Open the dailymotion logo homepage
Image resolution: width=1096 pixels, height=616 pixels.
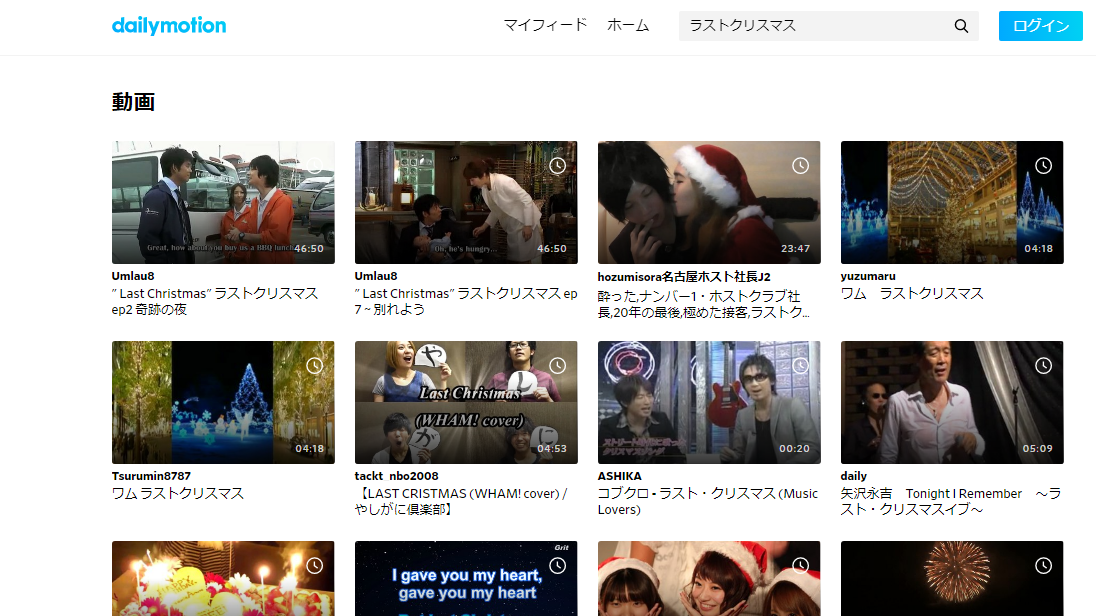[169, 26]
